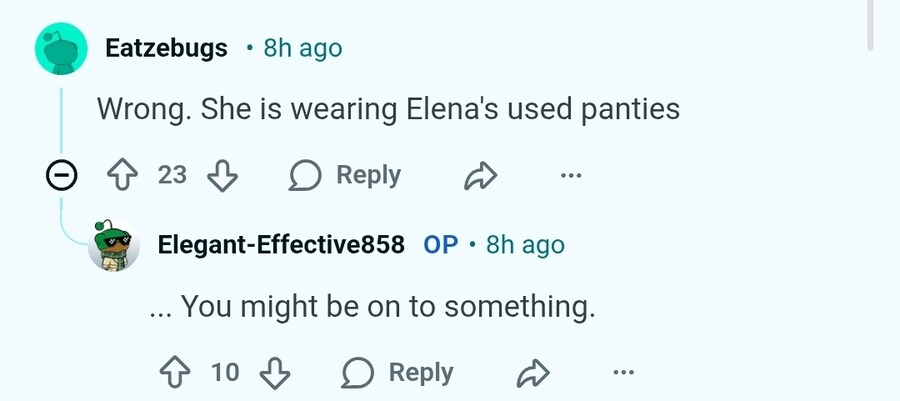The height and width of the screenshot is (401, 900).
Task: Upvote the Eatzebugs comment
Action: [120, 176]
